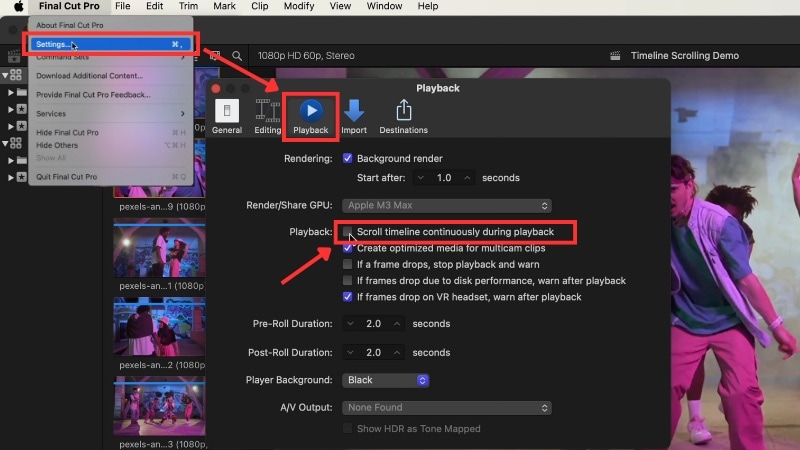The height and width of the screenshot is (450, 800).
Task: Open the Player Background dropdown
Action: click(386, 380)
